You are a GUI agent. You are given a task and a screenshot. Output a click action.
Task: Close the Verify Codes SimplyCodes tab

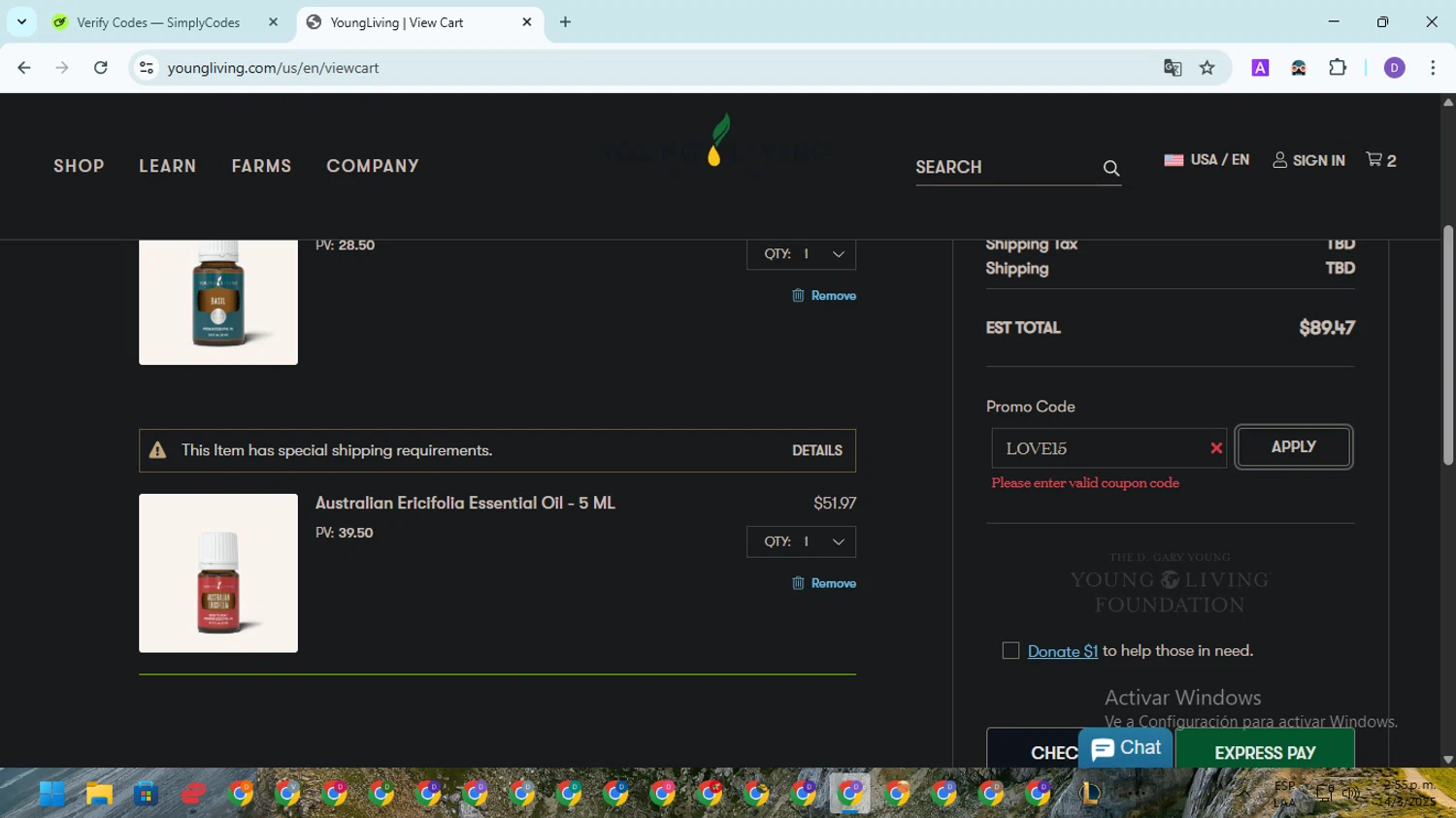[273, 22]
